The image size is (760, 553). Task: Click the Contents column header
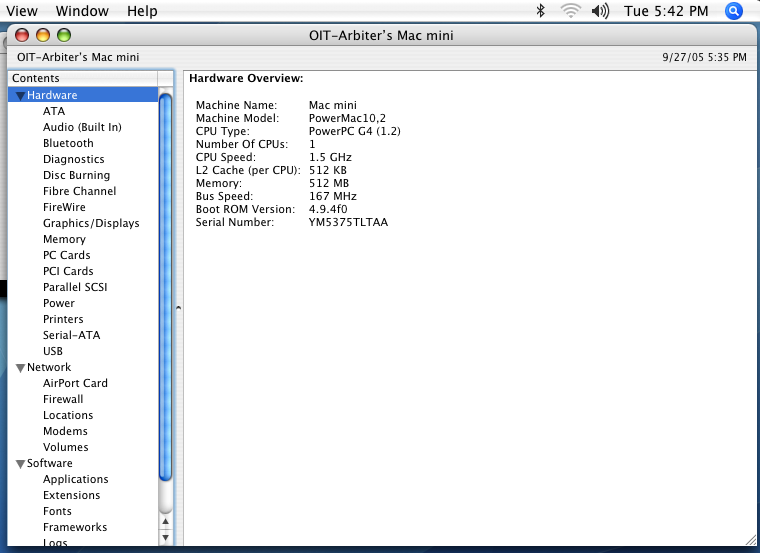[x=82, y=78]
